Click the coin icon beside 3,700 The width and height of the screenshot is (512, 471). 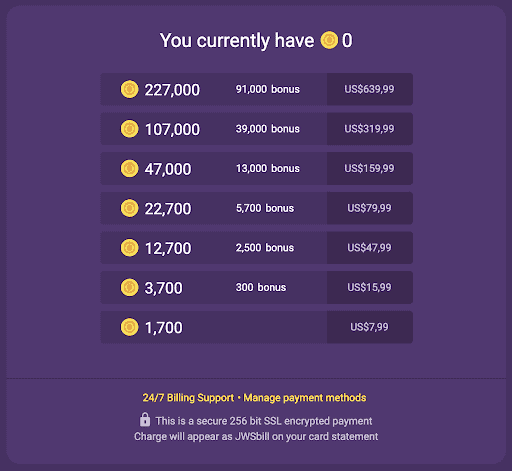(129, 287)
